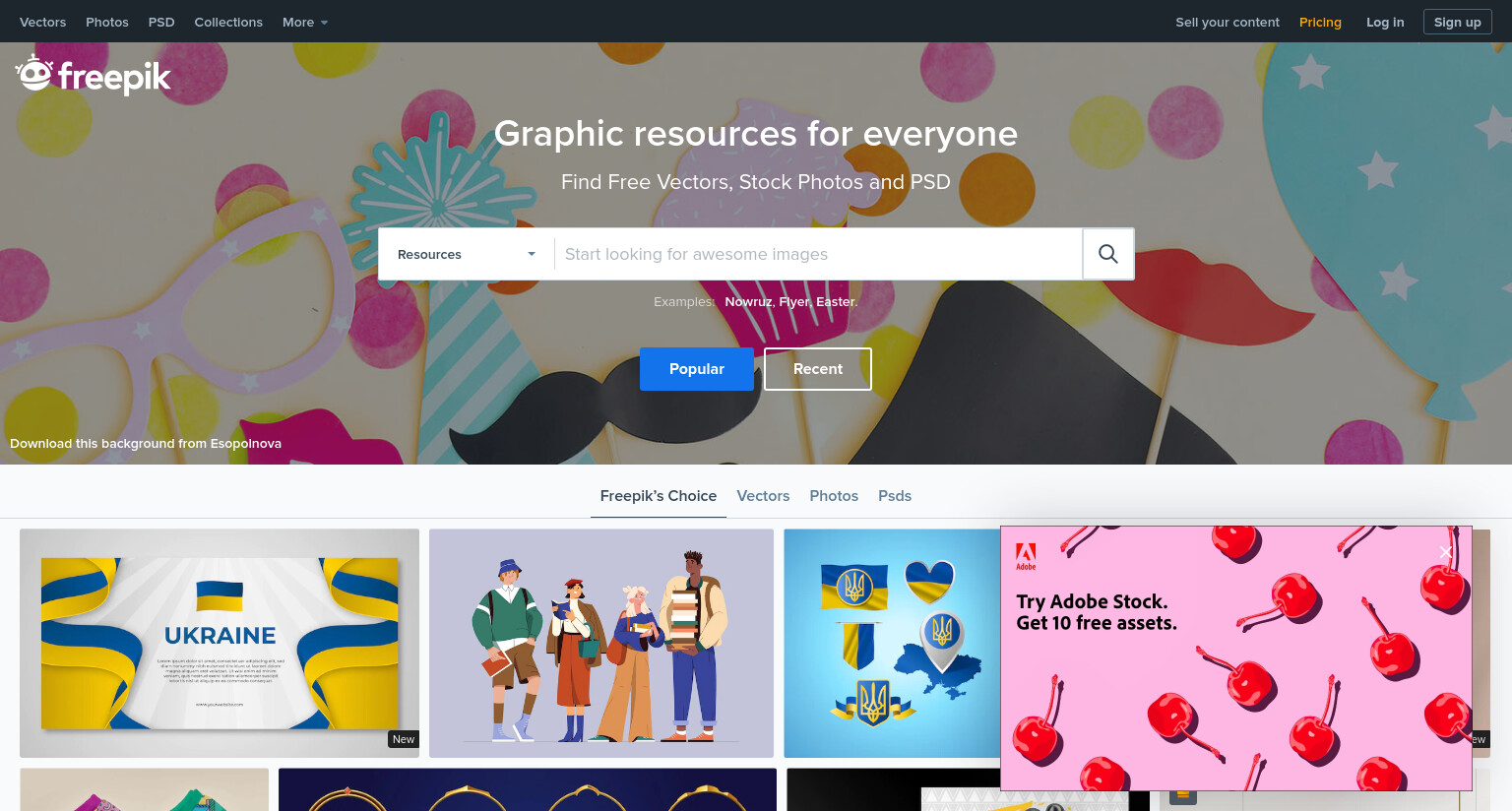The height and width of the screenshot is (811, 1512).
Task: Open the students illustration thumbnail
Action: tap(601, 644)
